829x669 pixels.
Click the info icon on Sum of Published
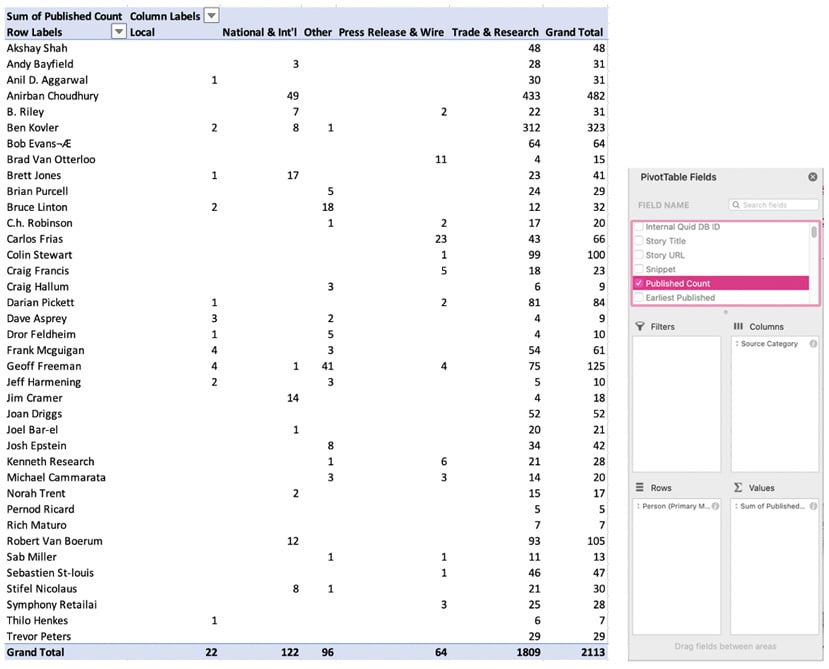point(813,506)
